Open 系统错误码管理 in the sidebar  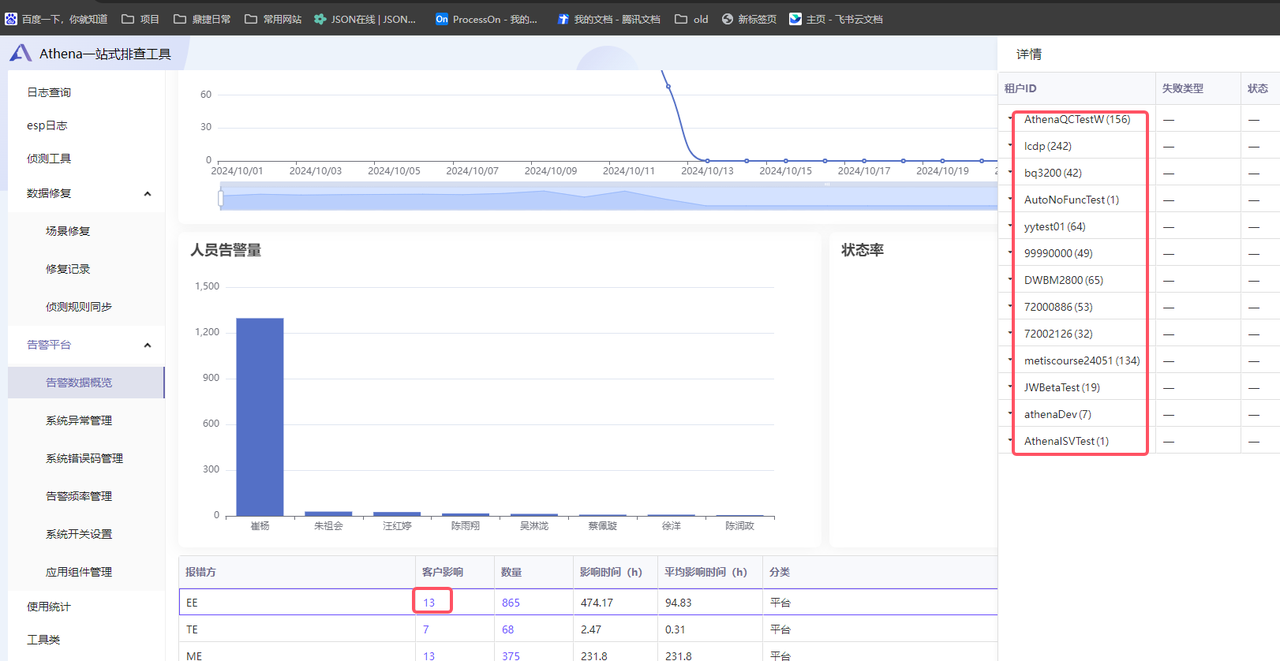(86, 458)
